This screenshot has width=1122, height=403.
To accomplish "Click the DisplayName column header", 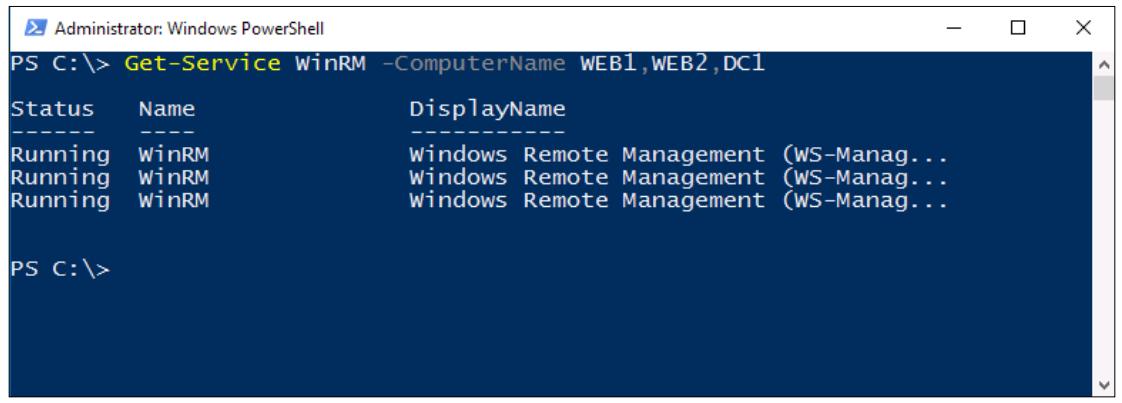I will 487,110.
